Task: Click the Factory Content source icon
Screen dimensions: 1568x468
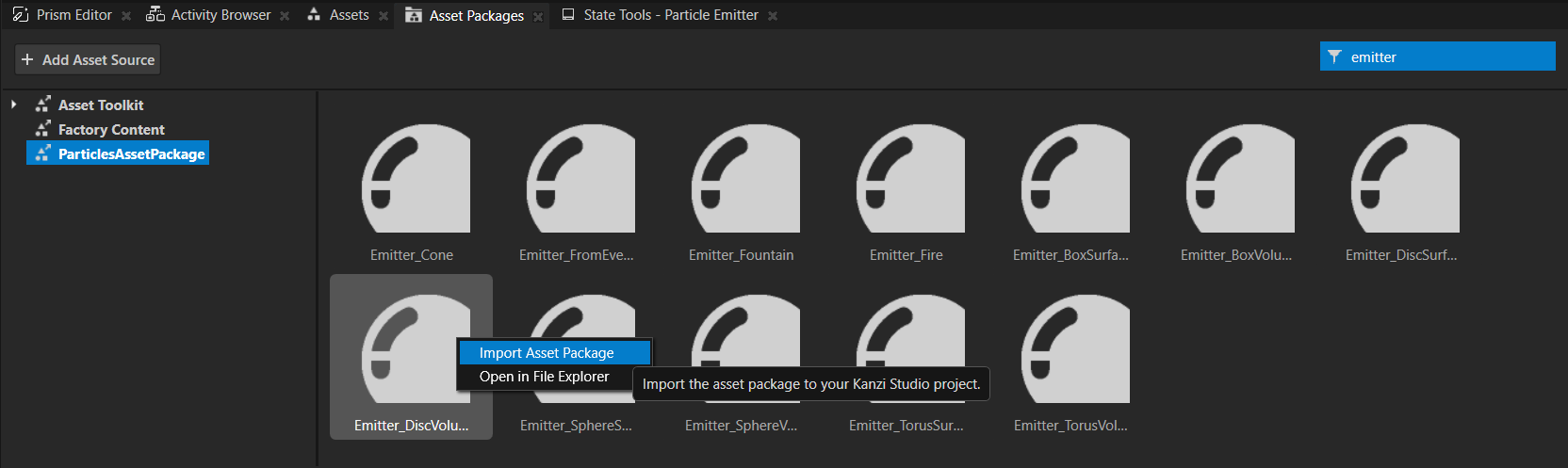Action: click(x=42, y=129)
